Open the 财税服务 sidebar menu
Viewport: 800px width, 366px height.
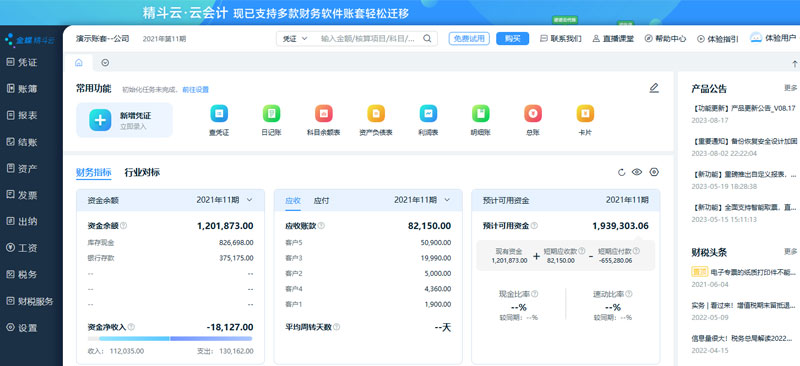(x=31, y=301)
